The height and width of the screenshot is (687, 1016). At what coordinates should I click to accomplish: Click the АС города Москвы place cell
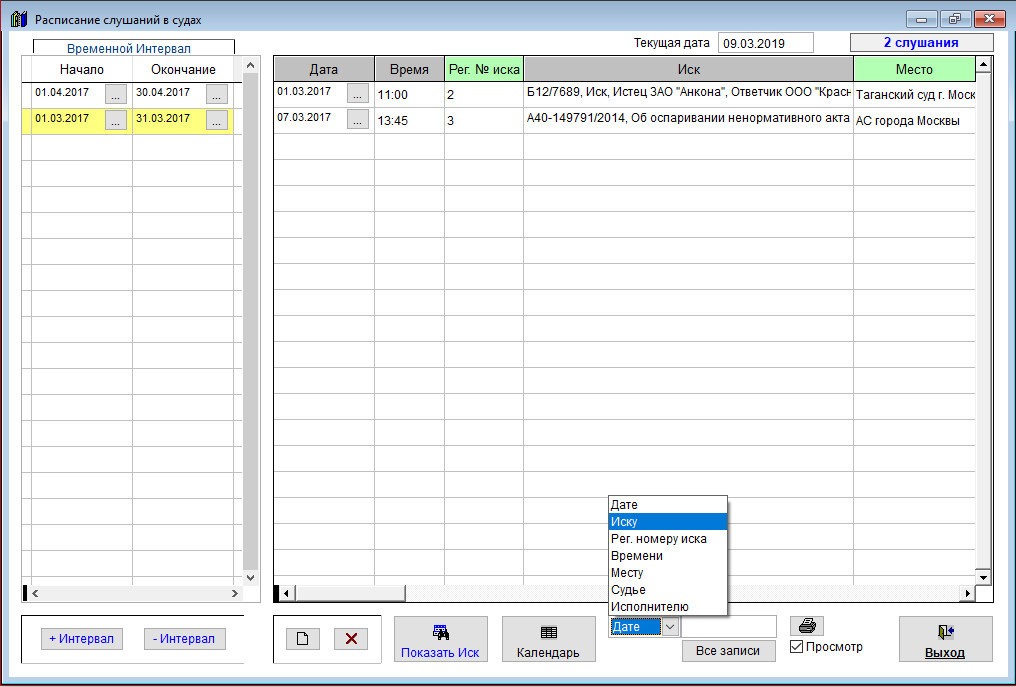click(914, 121)
